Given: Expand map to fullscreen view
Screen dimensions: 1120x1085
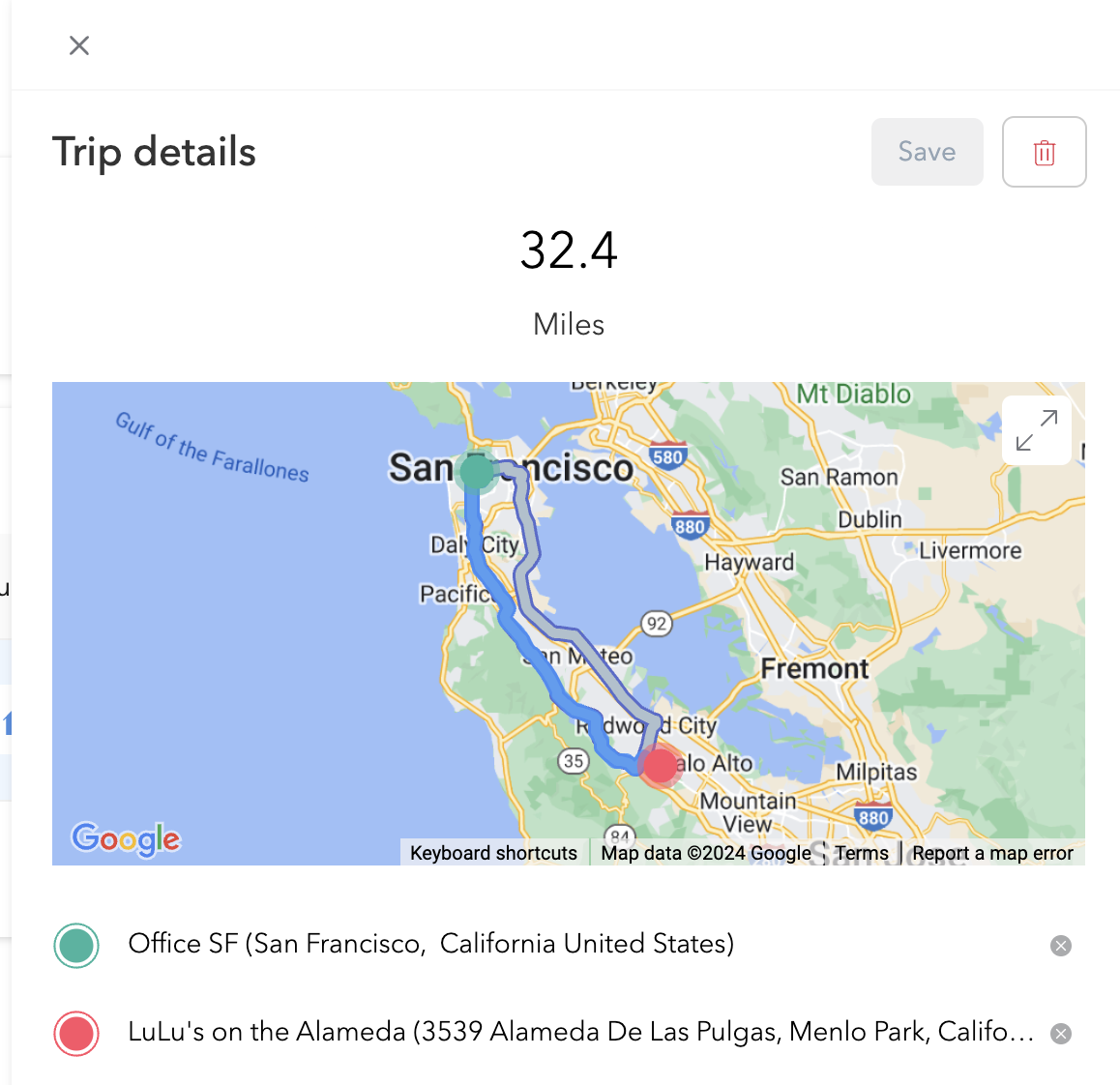Looking at the screenshot, I should click(x=1037, y=430).
